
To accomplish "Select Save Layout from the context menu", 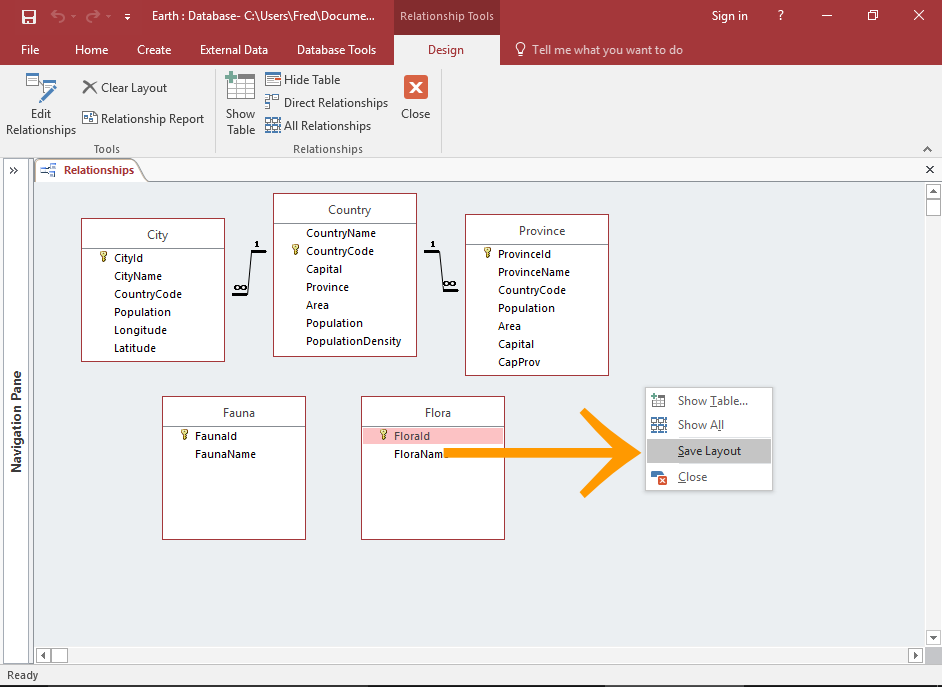I will coord(709,450).
